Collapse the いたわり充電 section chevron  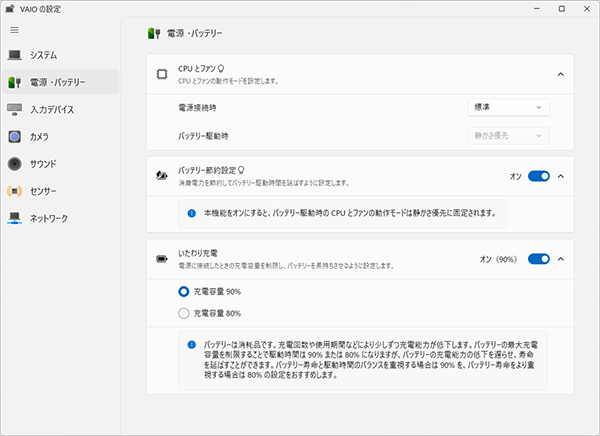coord(561,259)
